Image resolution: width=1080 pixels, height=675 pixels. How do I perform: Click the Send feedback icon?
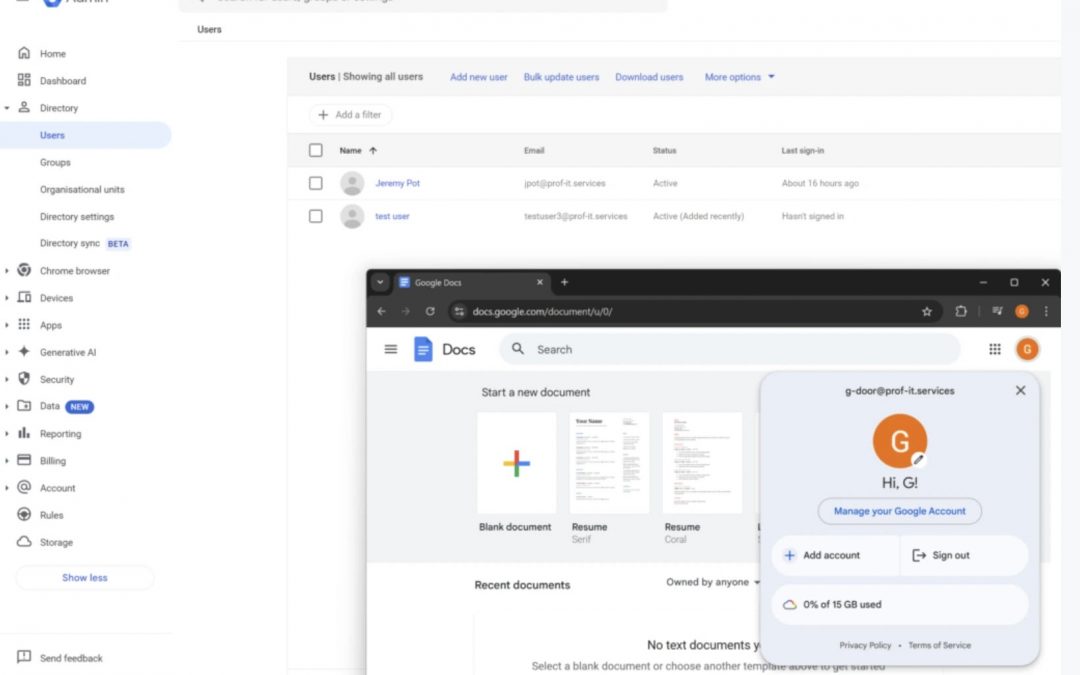point(24,657)
